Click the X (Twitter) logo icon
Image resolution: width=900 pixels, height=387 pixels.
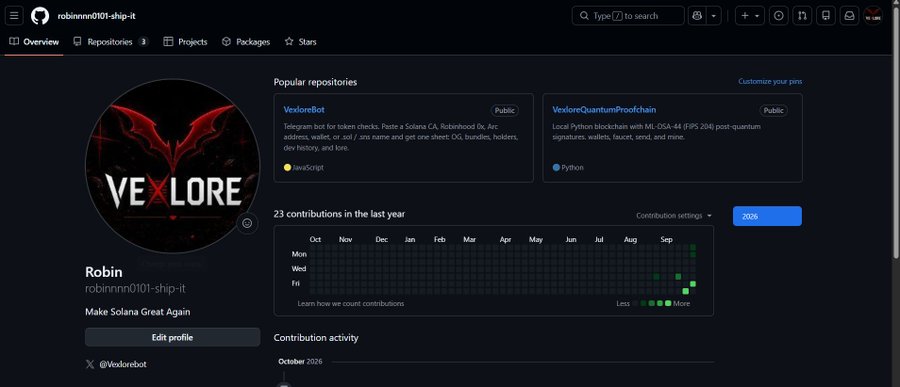coord(90,364)
